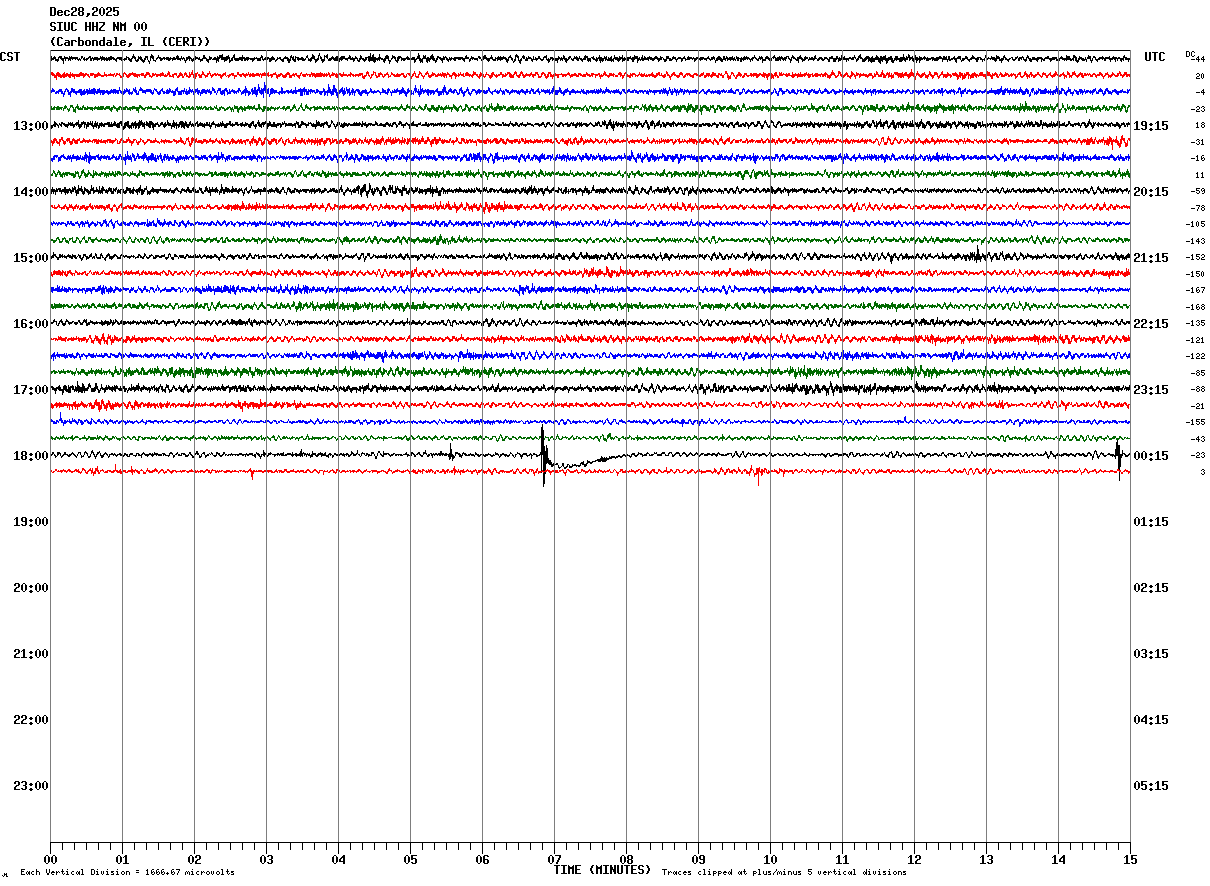Click the large black spike near minute 07
The width and height of the screenshot is (1210, 886).
tap(543, 455)
